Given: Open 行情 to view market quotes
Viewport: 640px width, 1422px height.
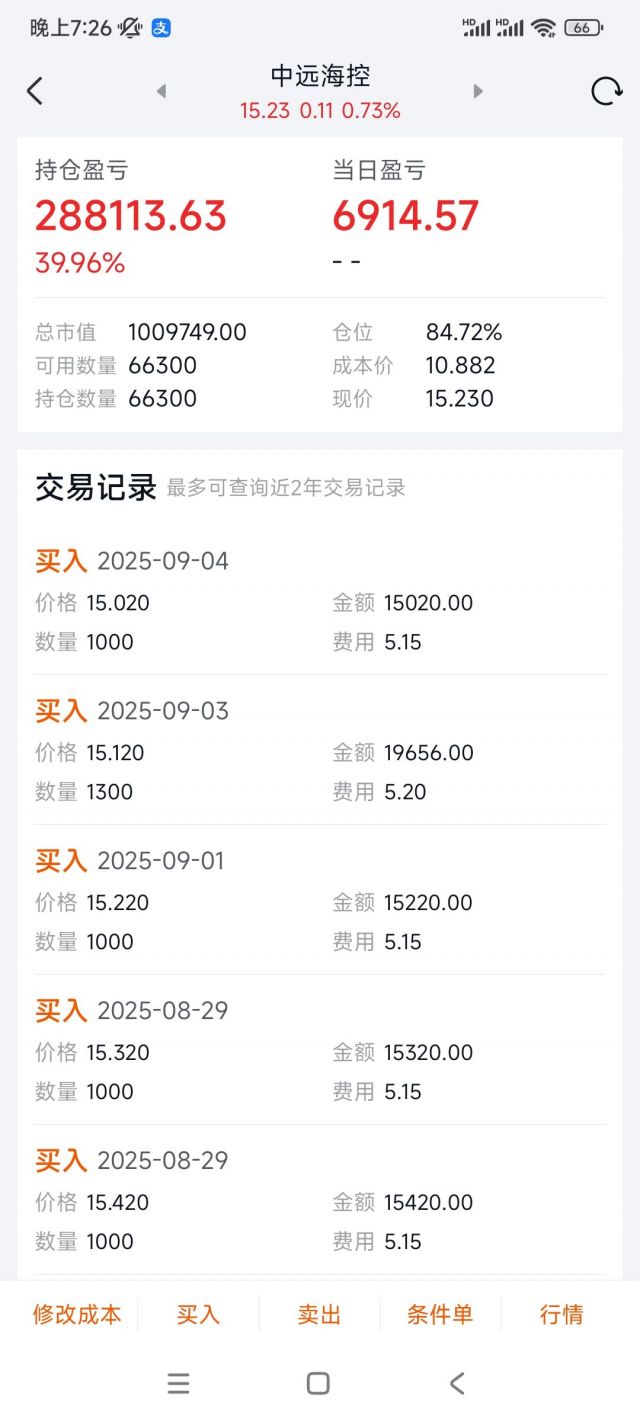Looking at the screenshot, I should click(x=561, y=1316).
